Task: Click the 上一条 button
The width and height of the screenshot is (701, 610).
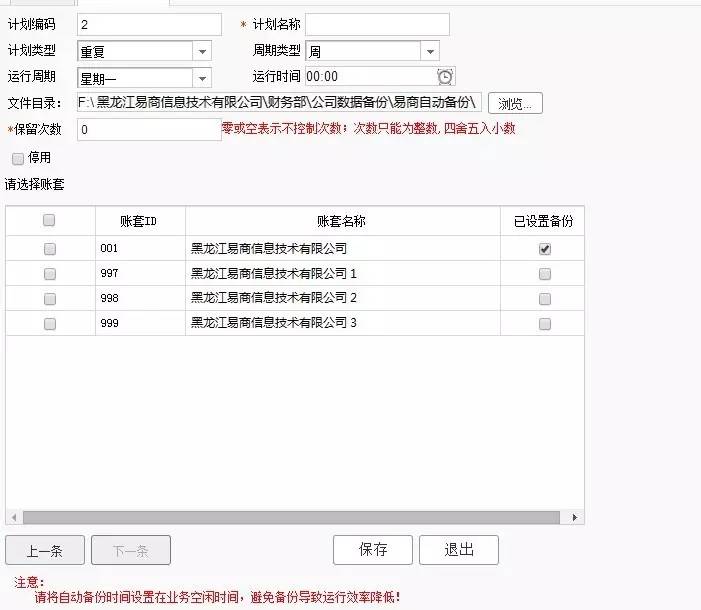Action: coord(45,550)
